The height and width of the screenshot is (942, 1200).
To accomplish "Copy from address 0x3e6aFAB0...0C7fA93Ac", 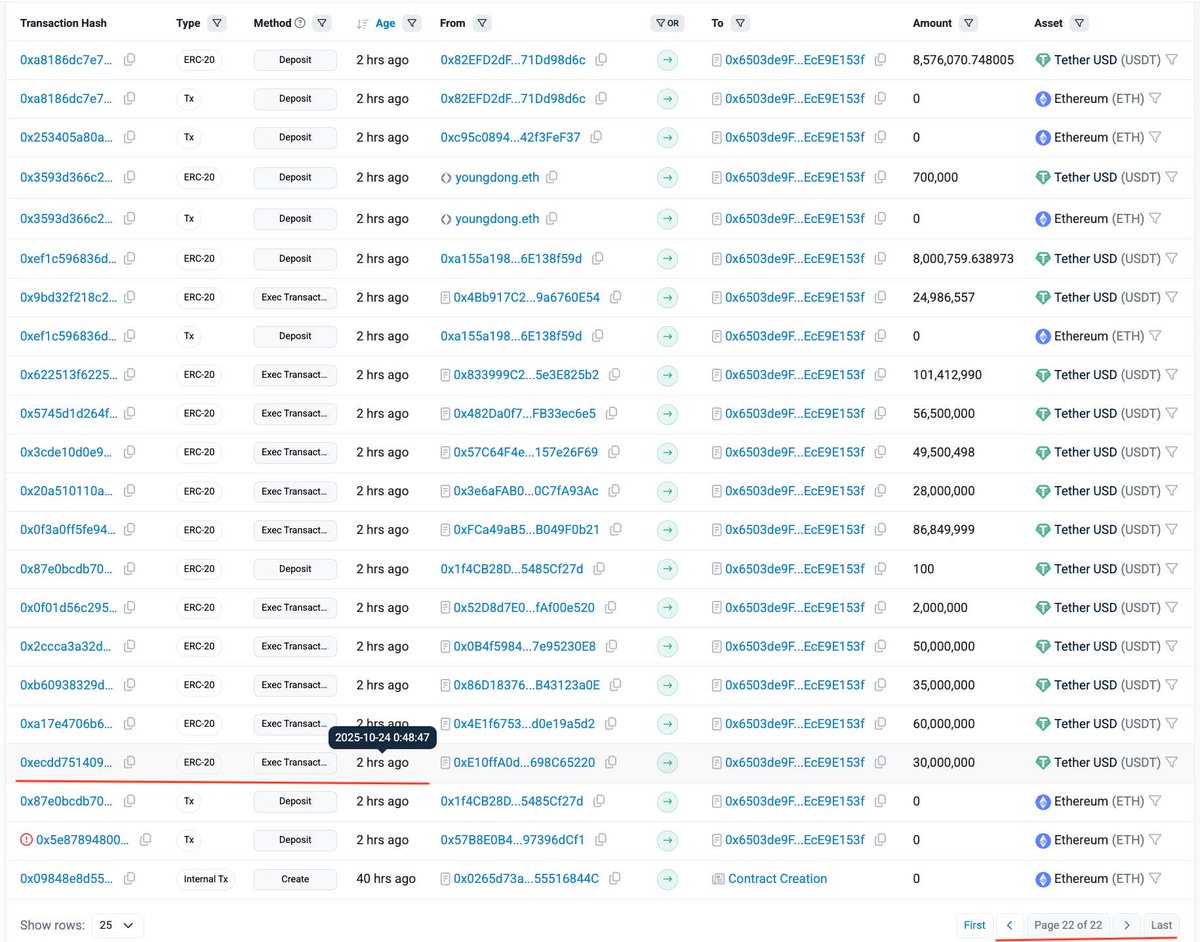I will [x=614, y=491].
